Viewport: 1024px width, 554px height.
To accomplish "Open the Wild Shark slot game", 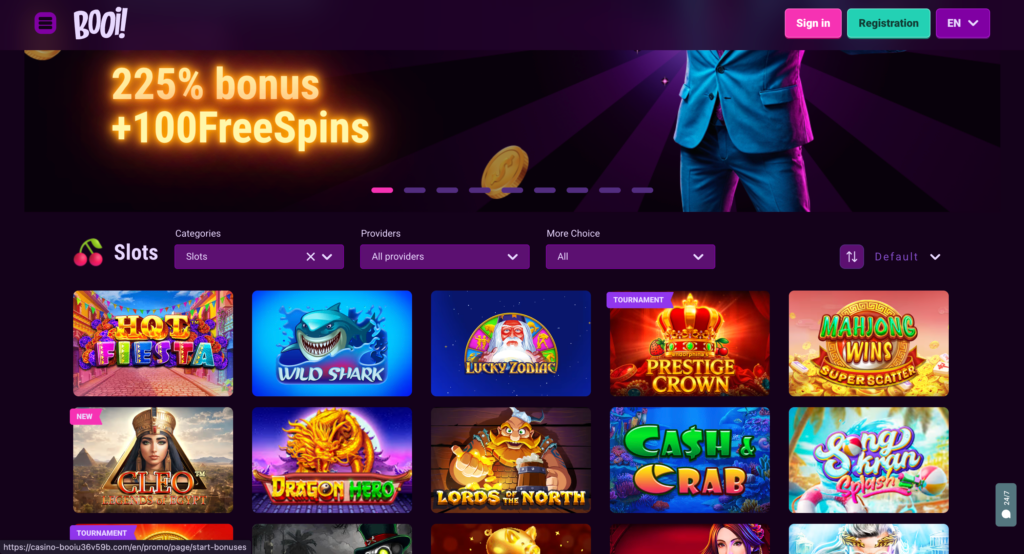I will 332,344.
